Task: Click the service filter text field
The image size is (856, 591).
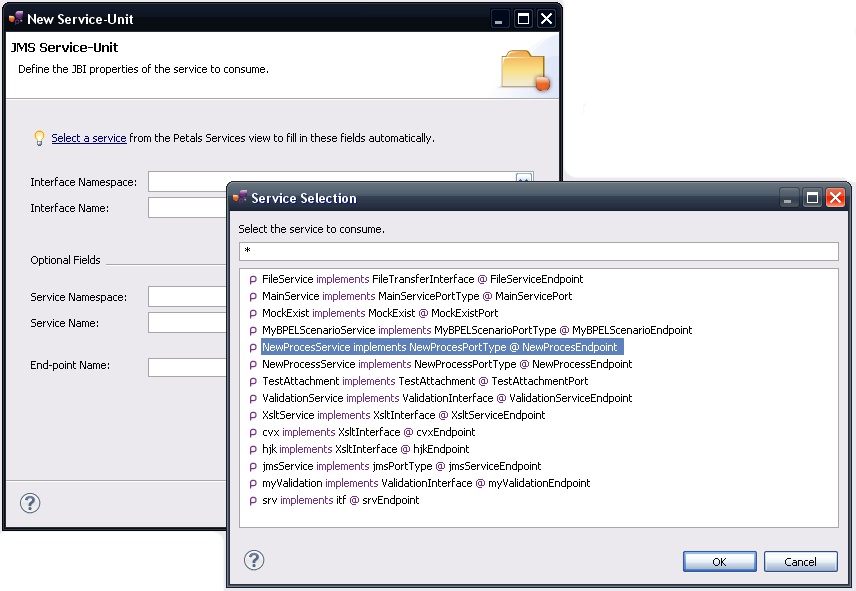Action: [x=538, y=251]
